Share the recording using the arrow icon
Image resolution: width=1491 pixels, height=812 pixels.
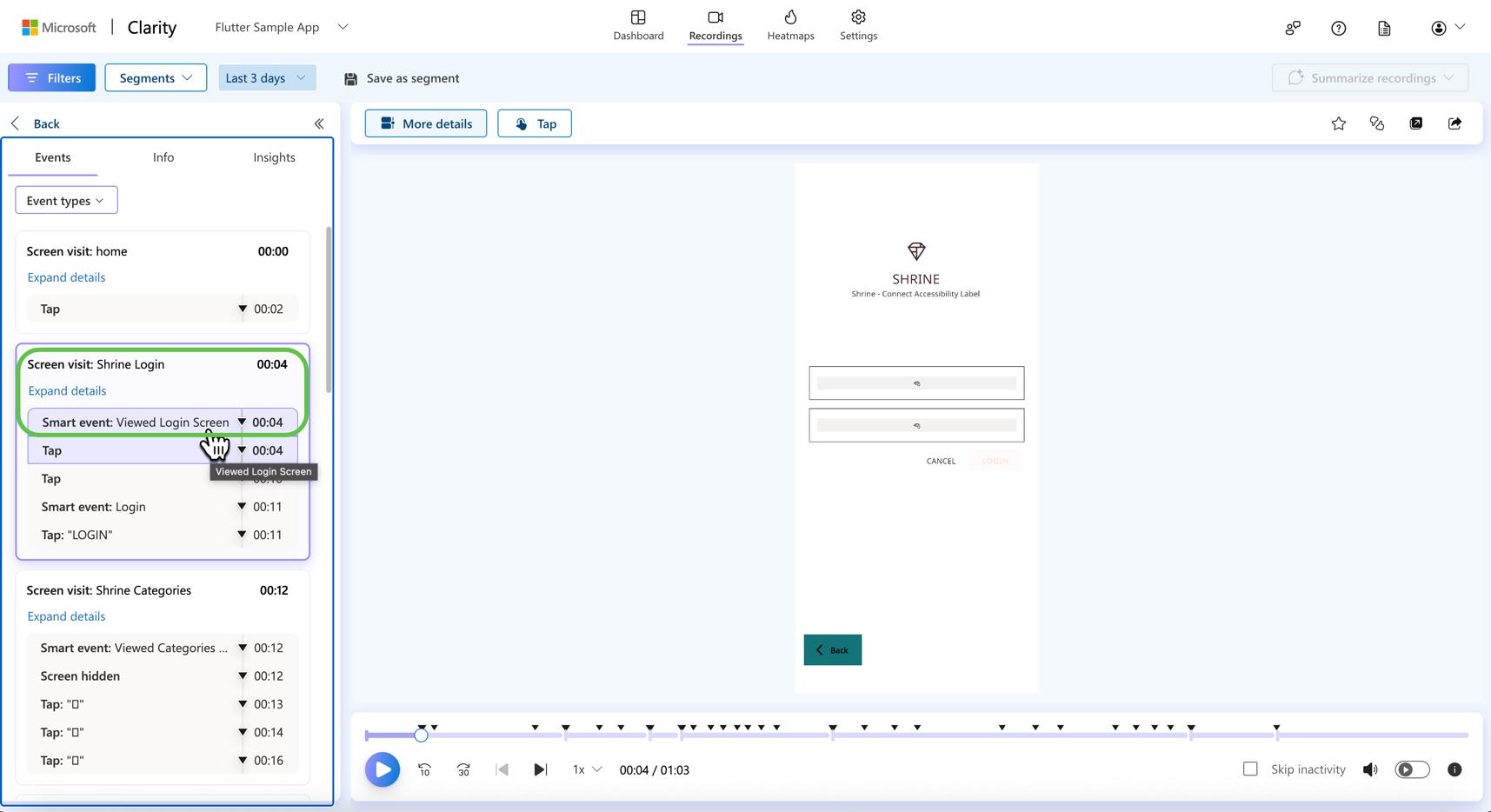click(x=1454, y=123)
